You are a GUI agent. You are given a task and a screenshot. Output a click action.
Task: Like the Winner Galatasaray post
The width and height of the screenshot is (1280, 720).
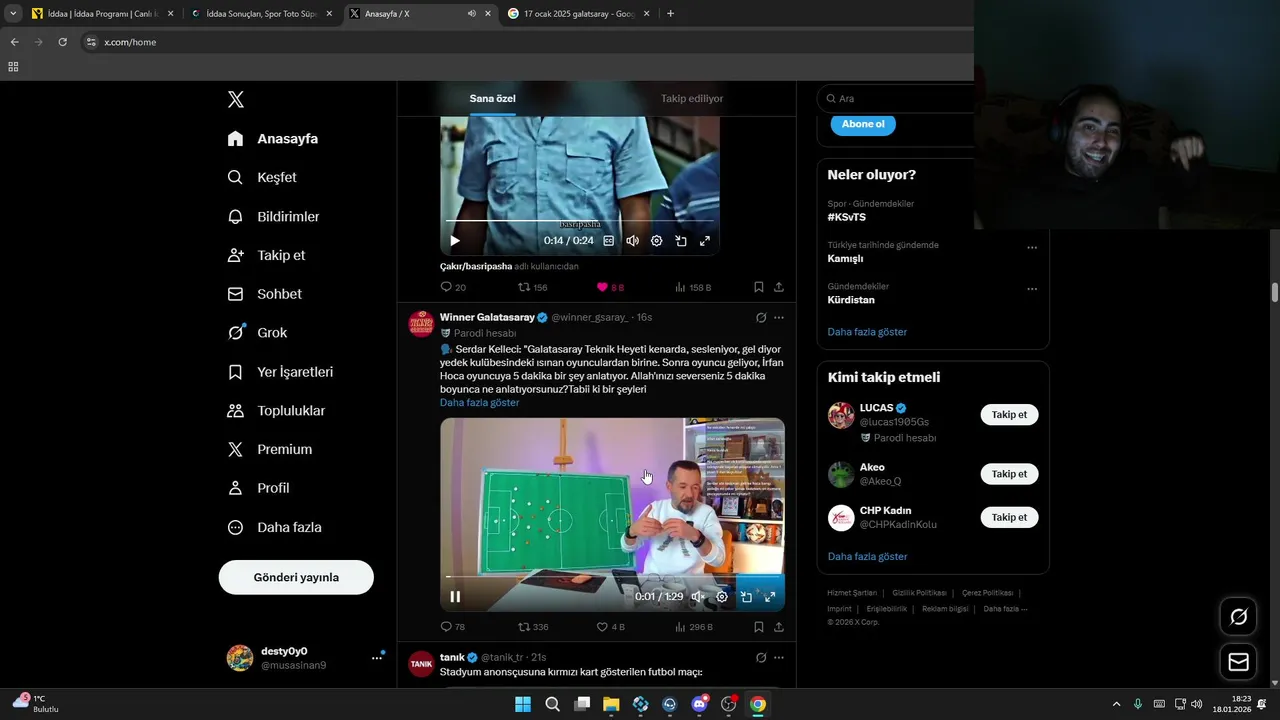pos(610,627)
